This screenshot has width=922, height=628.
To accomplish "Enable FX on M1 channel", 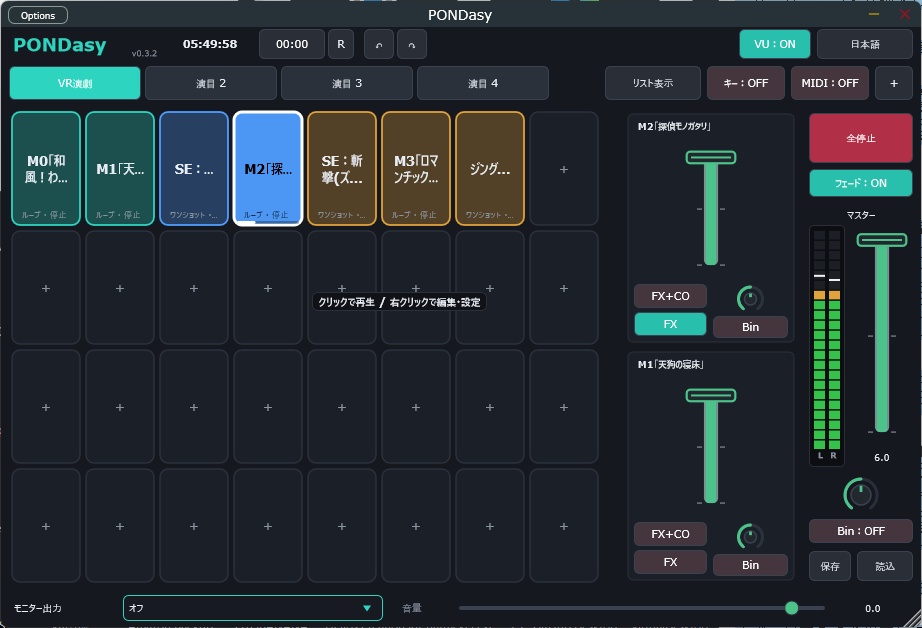I will pos(670,562).
